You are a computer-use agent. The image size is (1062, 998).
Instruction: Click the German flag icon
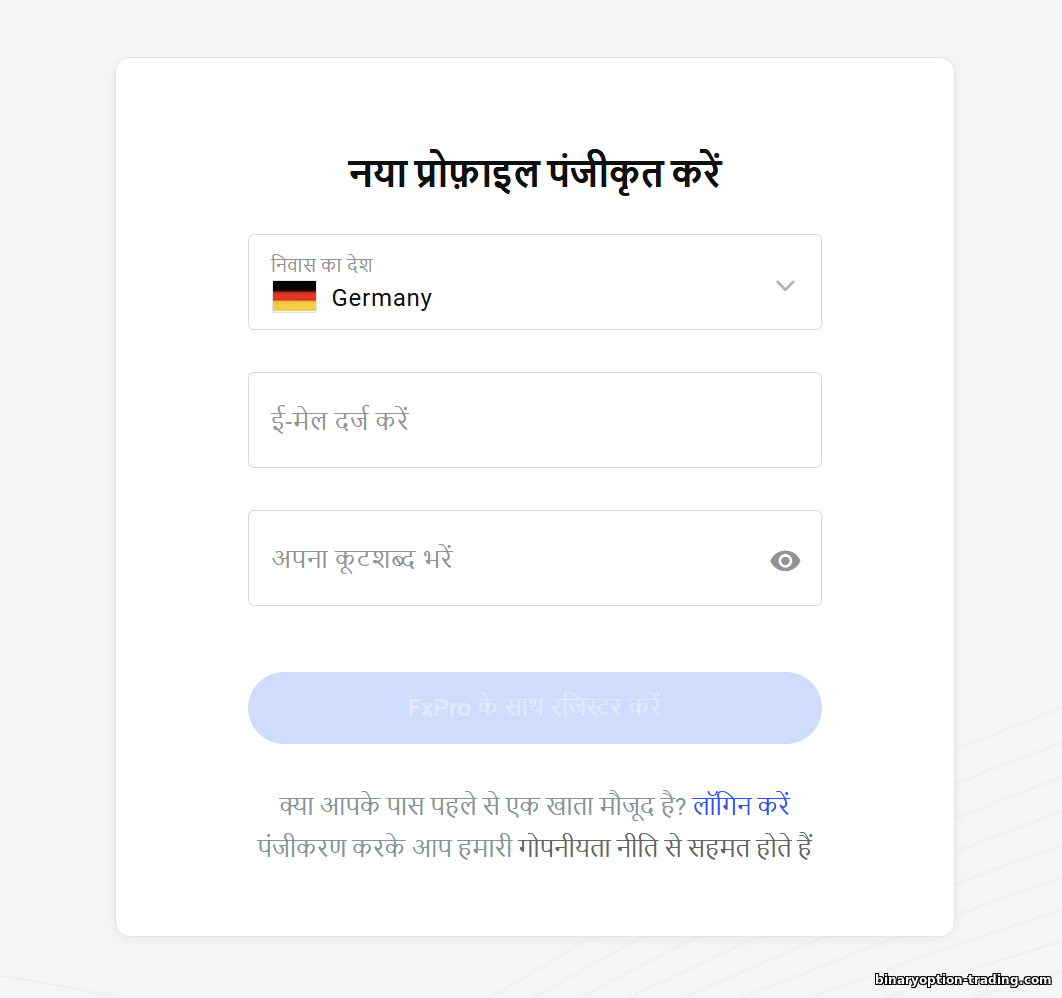point(294,297)
